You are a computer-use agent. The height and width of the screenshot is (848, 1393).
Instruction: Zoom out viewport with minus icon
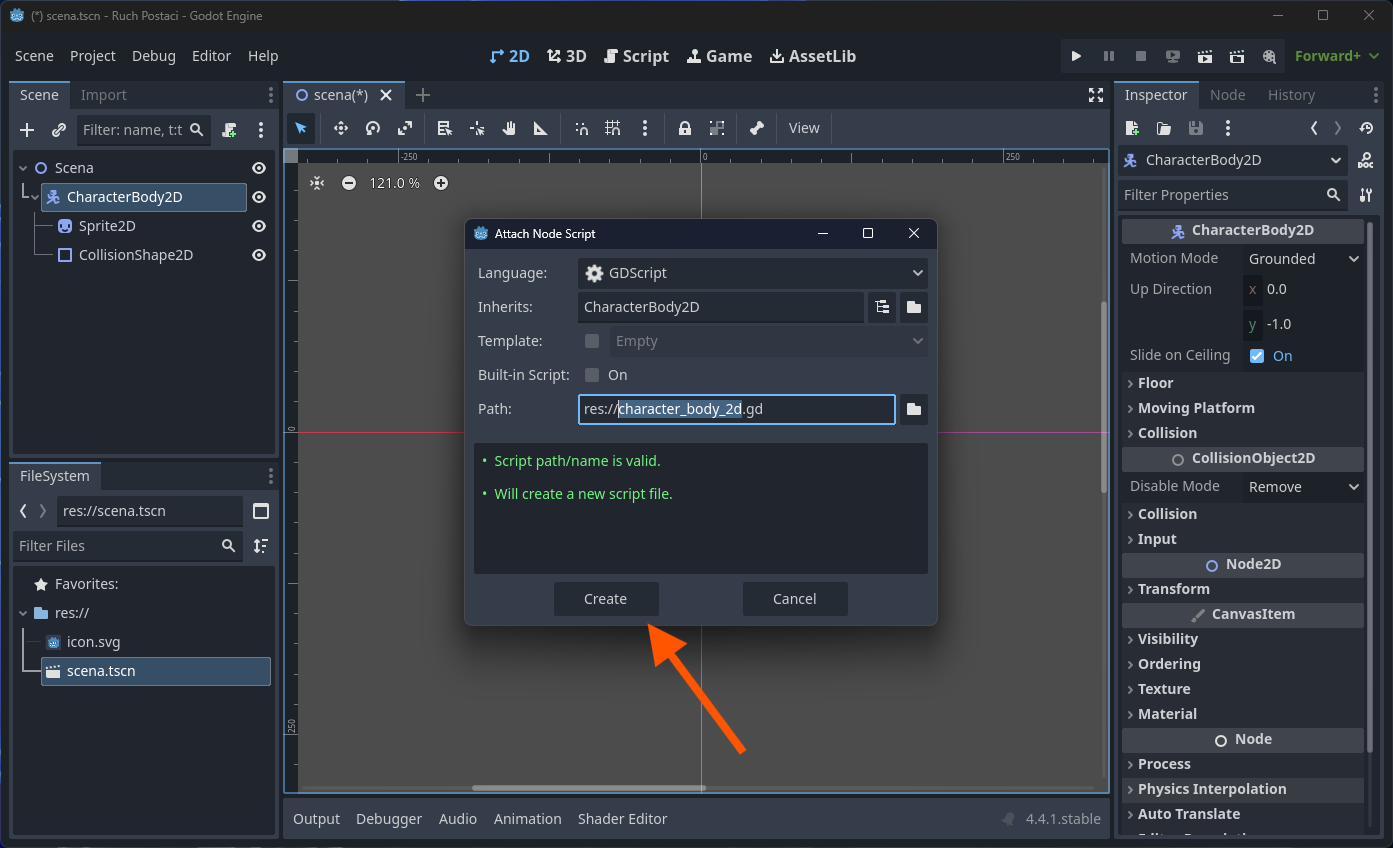(348, 183)
